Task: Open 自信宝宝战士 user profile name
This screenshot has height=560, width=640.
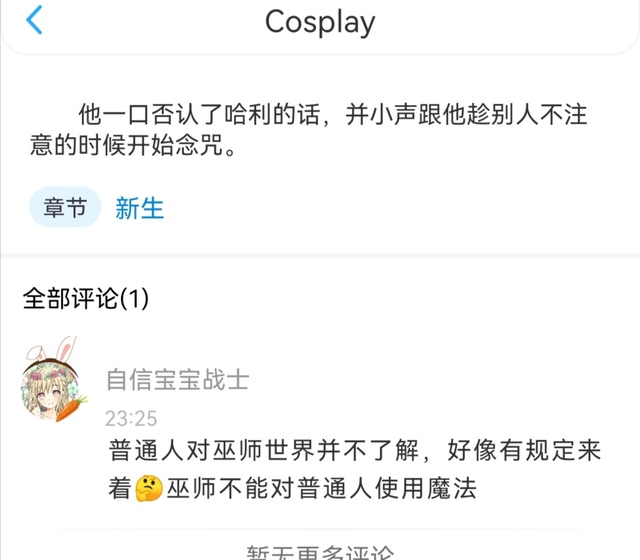Action: 177,379
